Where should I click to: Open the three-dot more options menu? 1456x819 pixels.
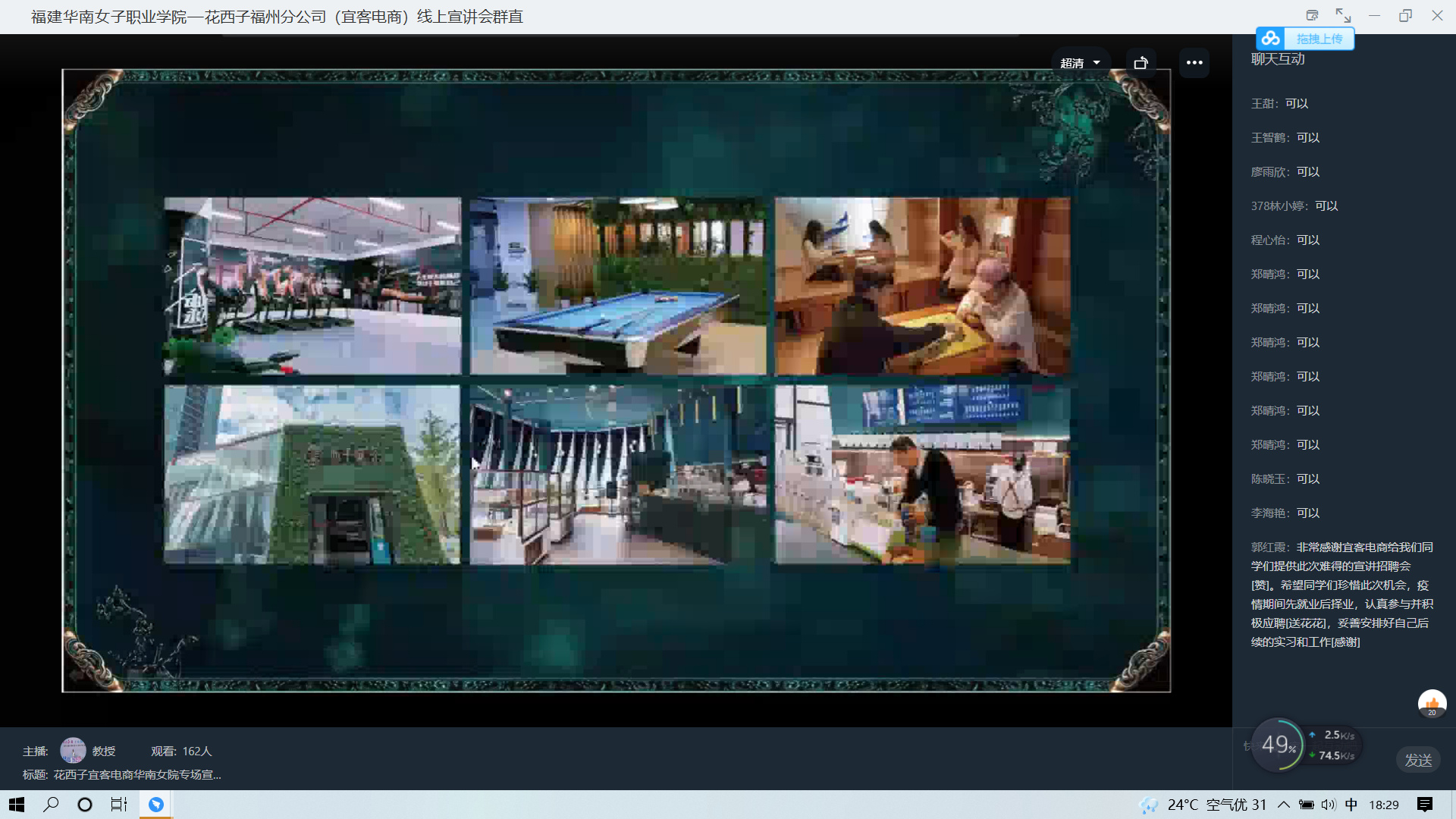click(x=1194, y=63)
